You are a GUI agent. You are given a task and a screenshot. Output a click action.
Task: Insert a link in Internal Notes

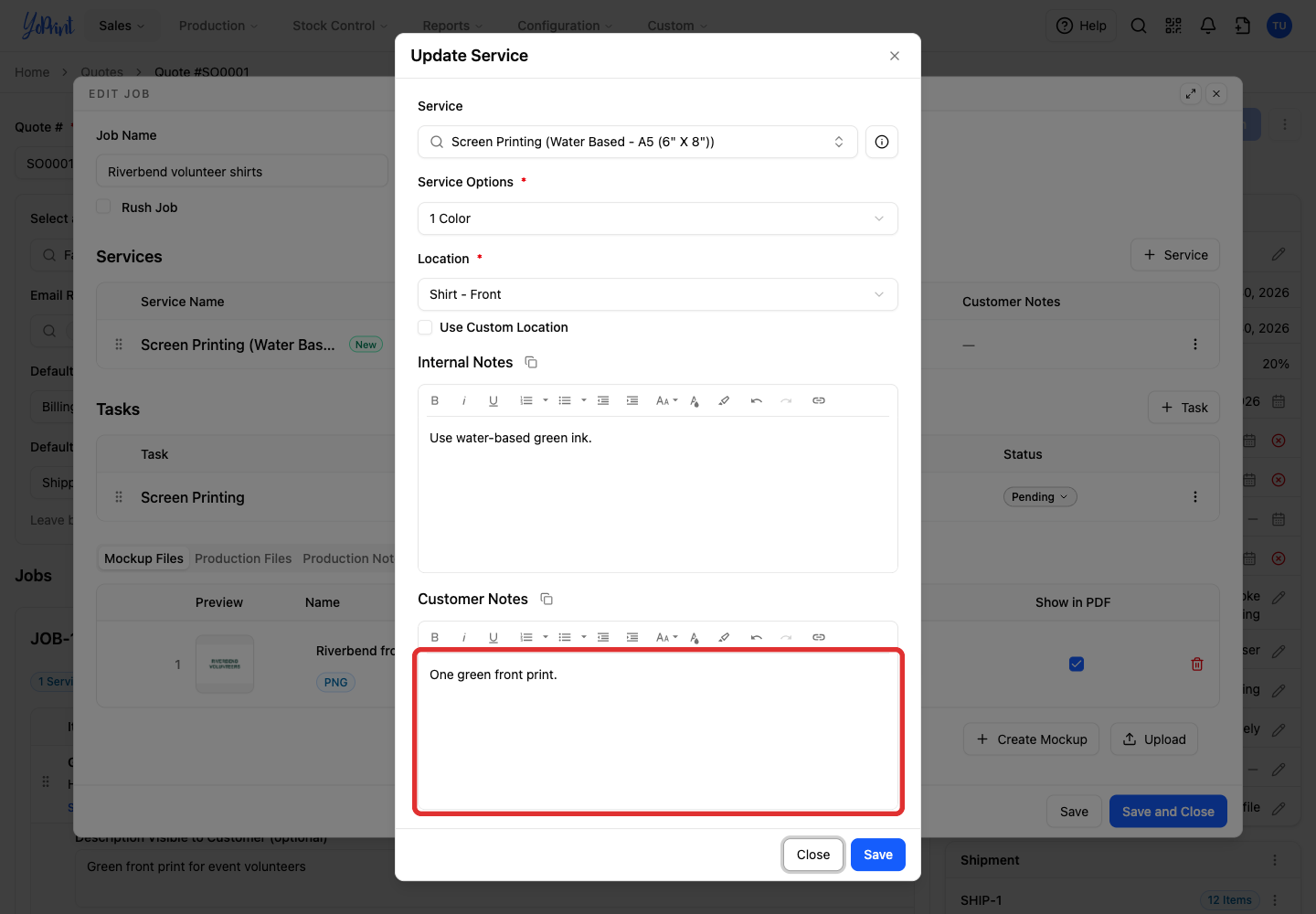click(x=819, y=400)
